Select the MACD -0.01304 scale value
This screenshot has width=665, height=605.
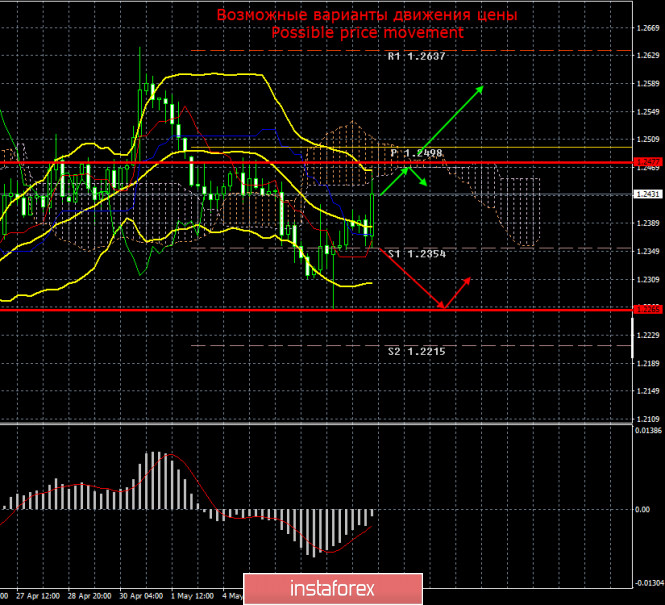click(x=649, y=583)
